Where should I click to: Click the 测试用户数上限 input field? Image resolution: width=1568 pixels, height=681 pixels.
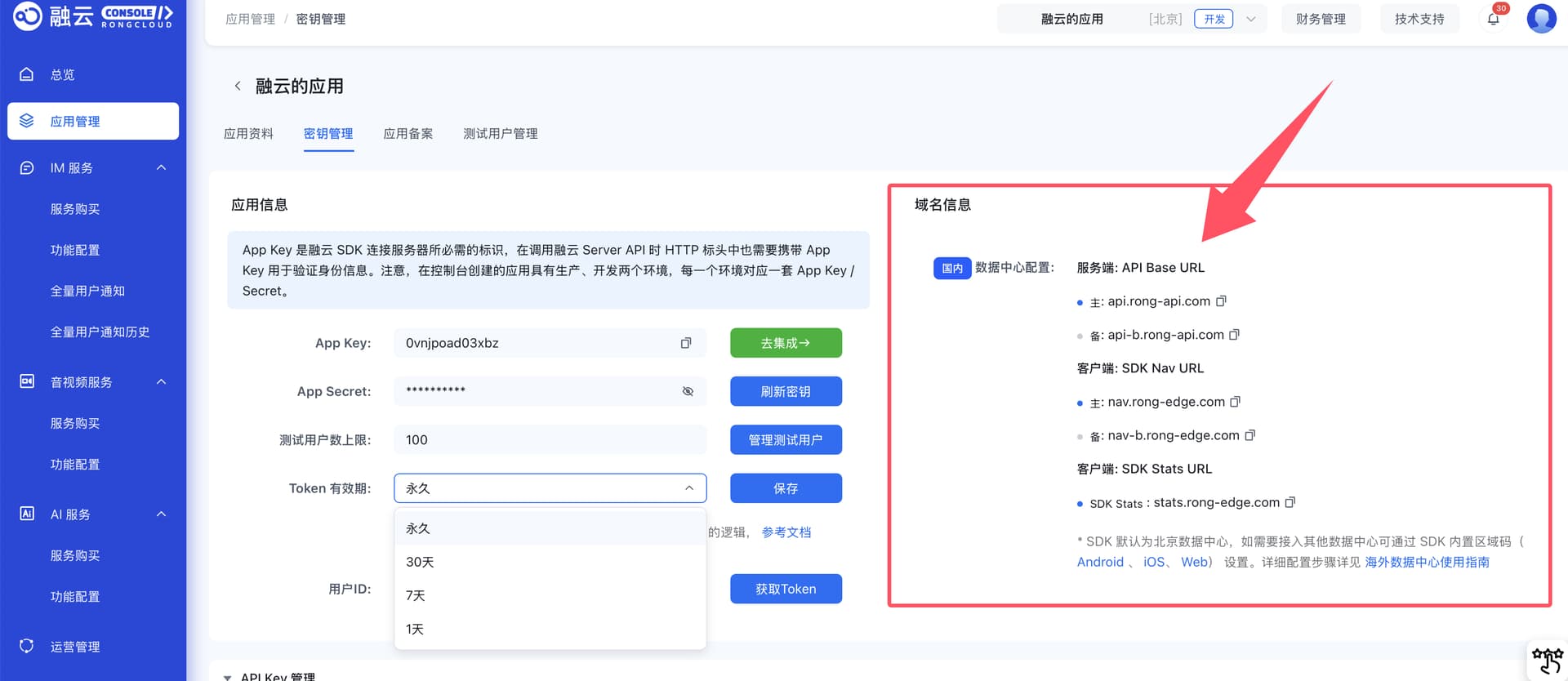coord(549,439)
